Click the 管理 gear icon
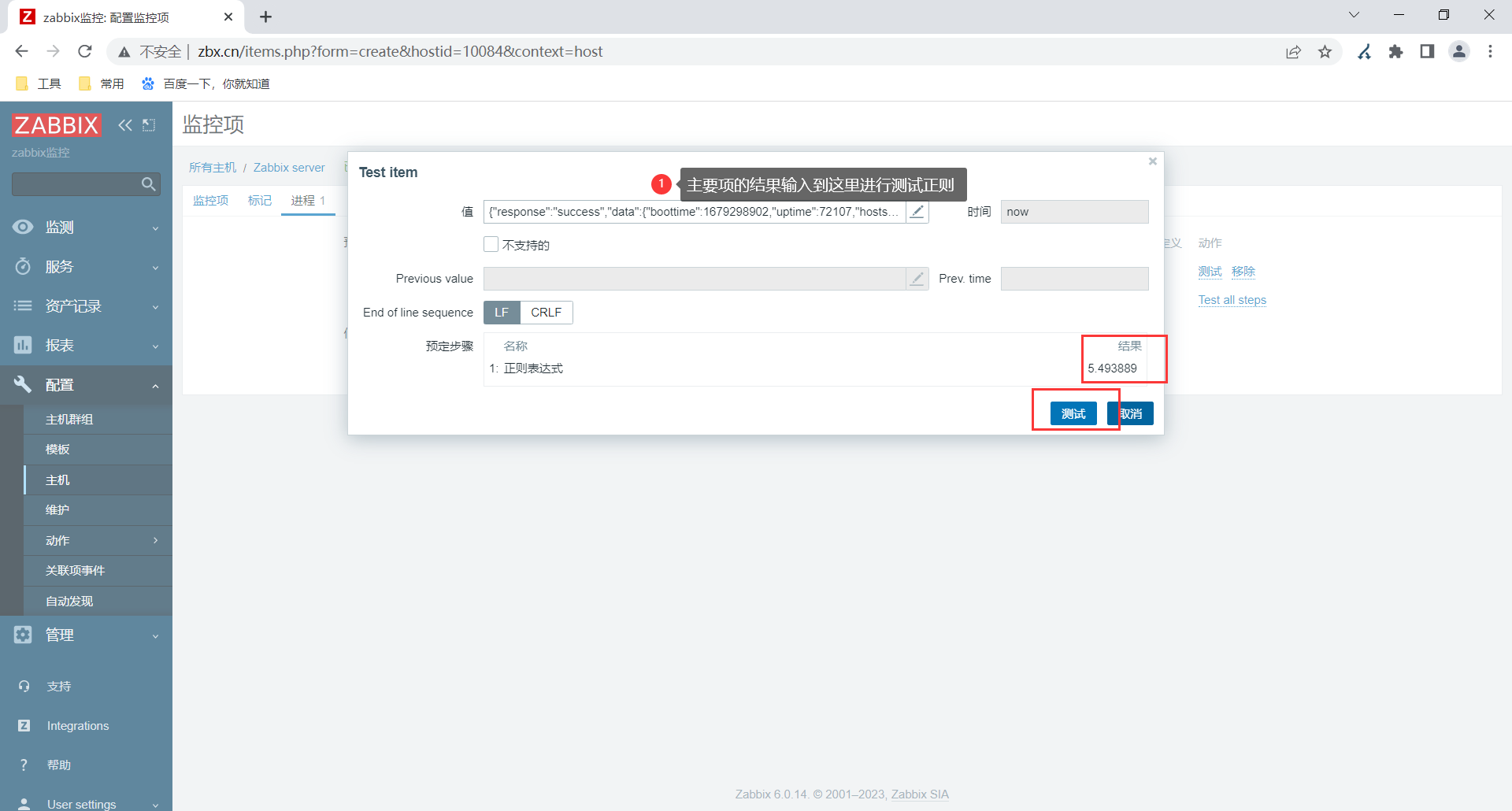1512x811 pixels. click(x=23, y=635)
